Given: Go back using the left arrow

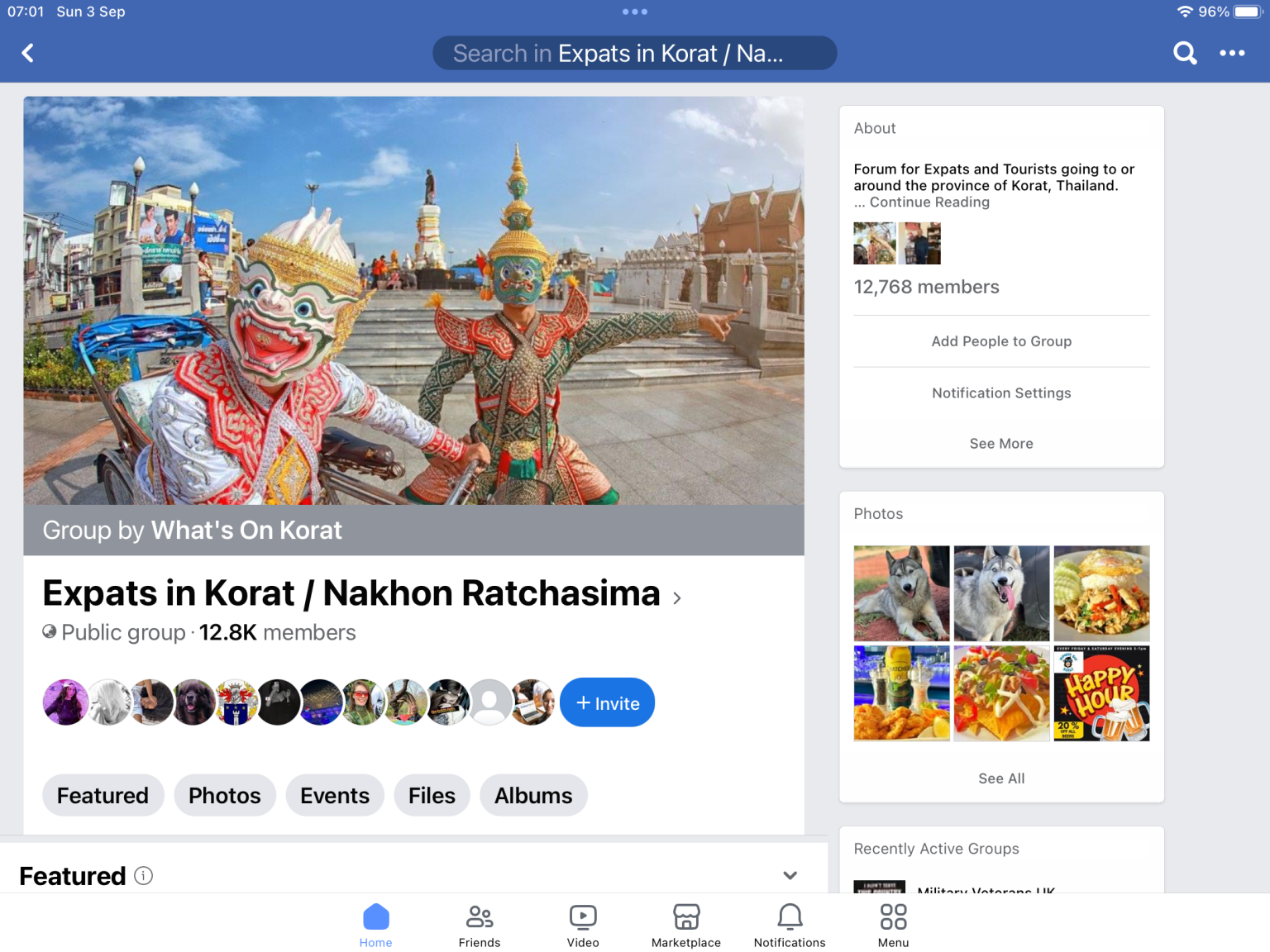Looking at the screenshot, I should pyautogui.click(x=28, y=53).
